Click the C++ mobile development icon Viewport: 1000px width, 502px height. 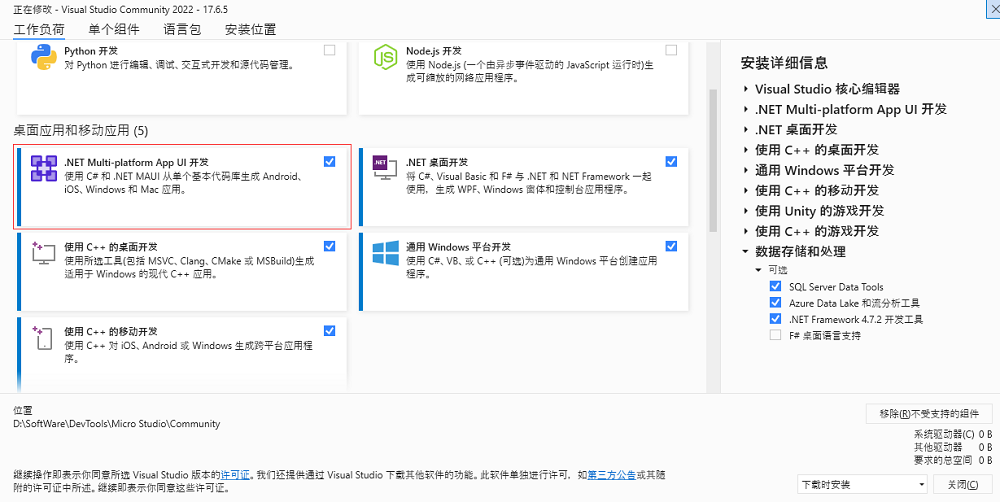42,337
